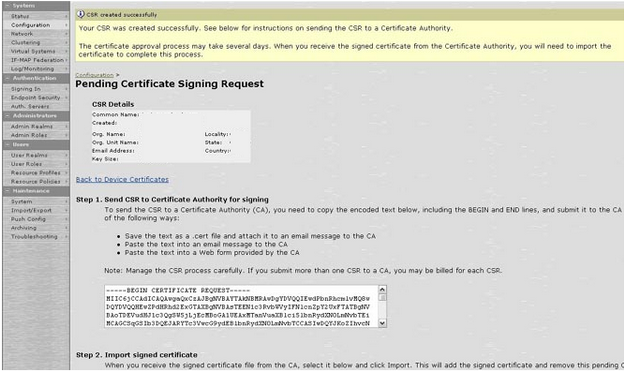Viewport: 624px width, 372px height.
Task: Click inside the certificate request text area
Action: click(241, 306)
